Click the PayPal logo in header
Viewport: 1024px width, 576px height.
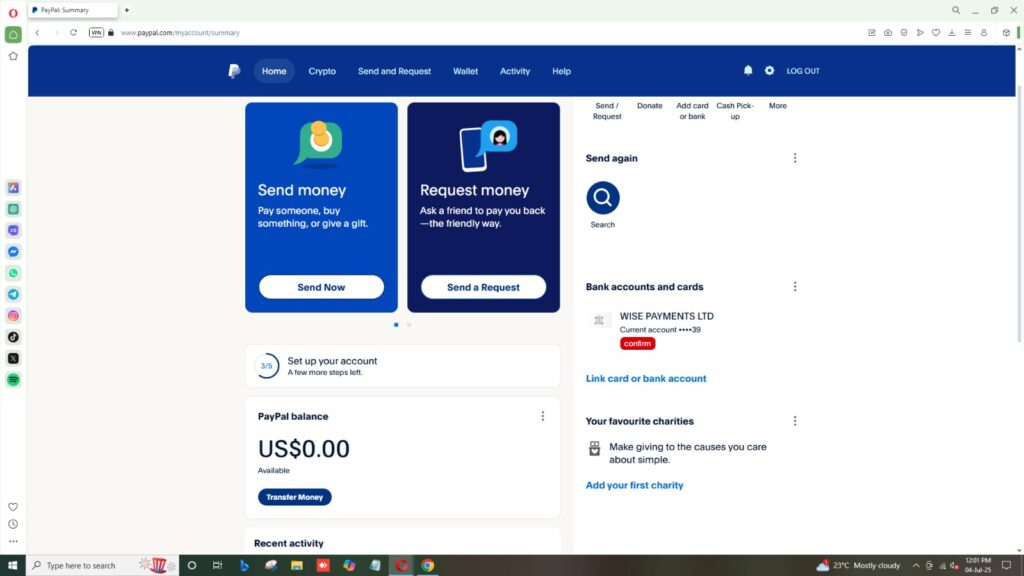(x=234, y=71)
